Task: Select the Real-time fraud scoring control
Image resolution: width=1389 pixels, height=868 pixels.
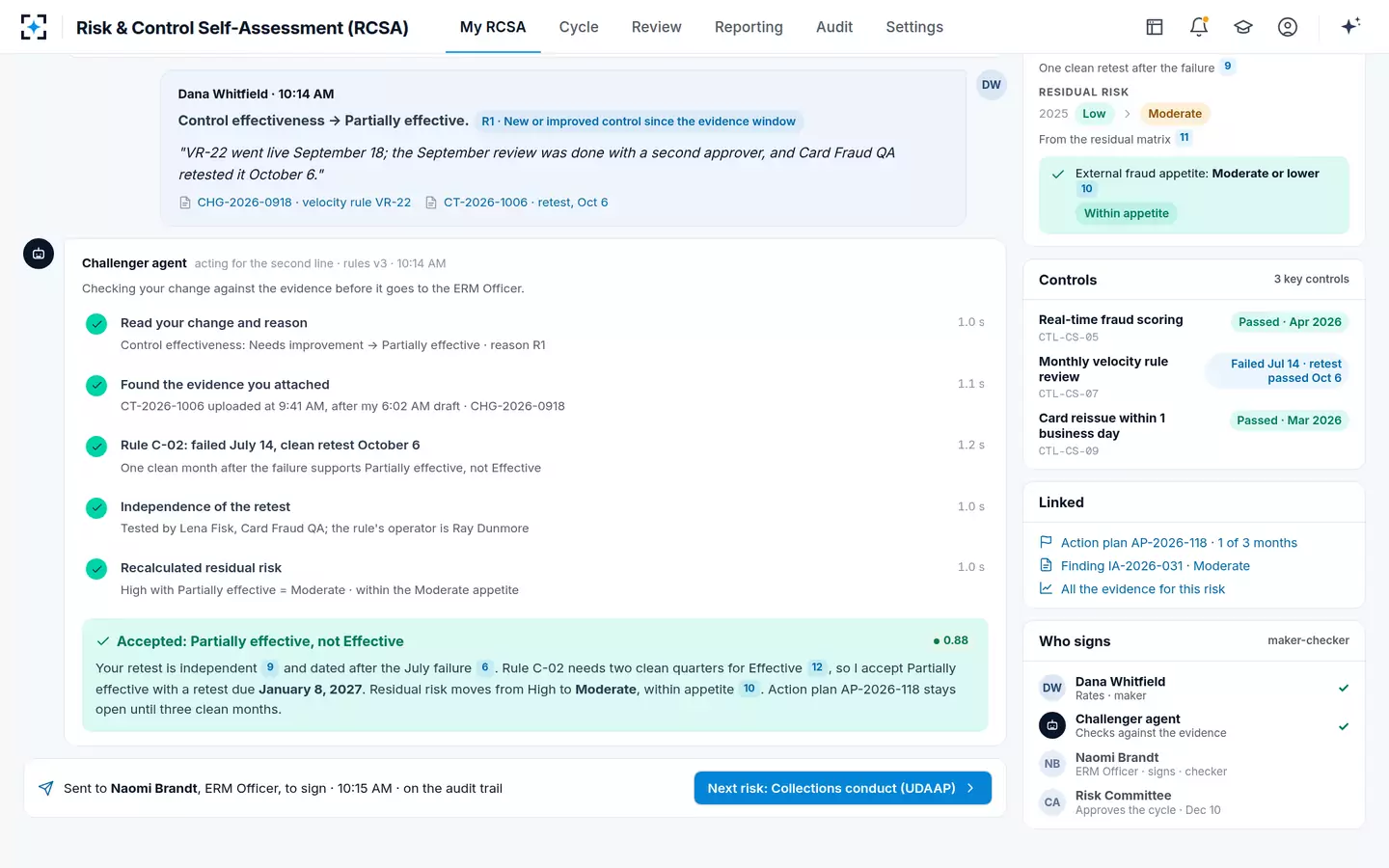Action: click(1193, 328)
